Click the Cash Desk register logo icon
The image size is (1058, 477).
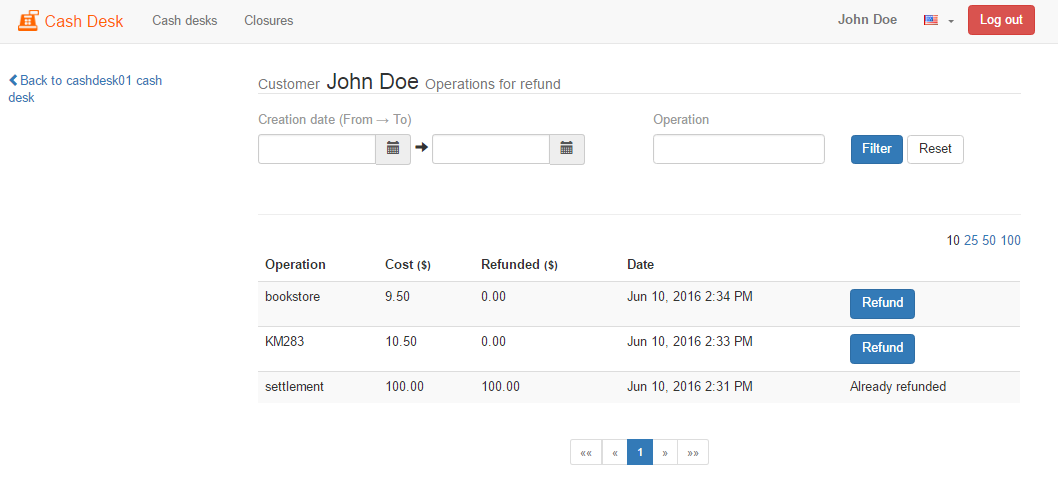(x=28, y=20)
